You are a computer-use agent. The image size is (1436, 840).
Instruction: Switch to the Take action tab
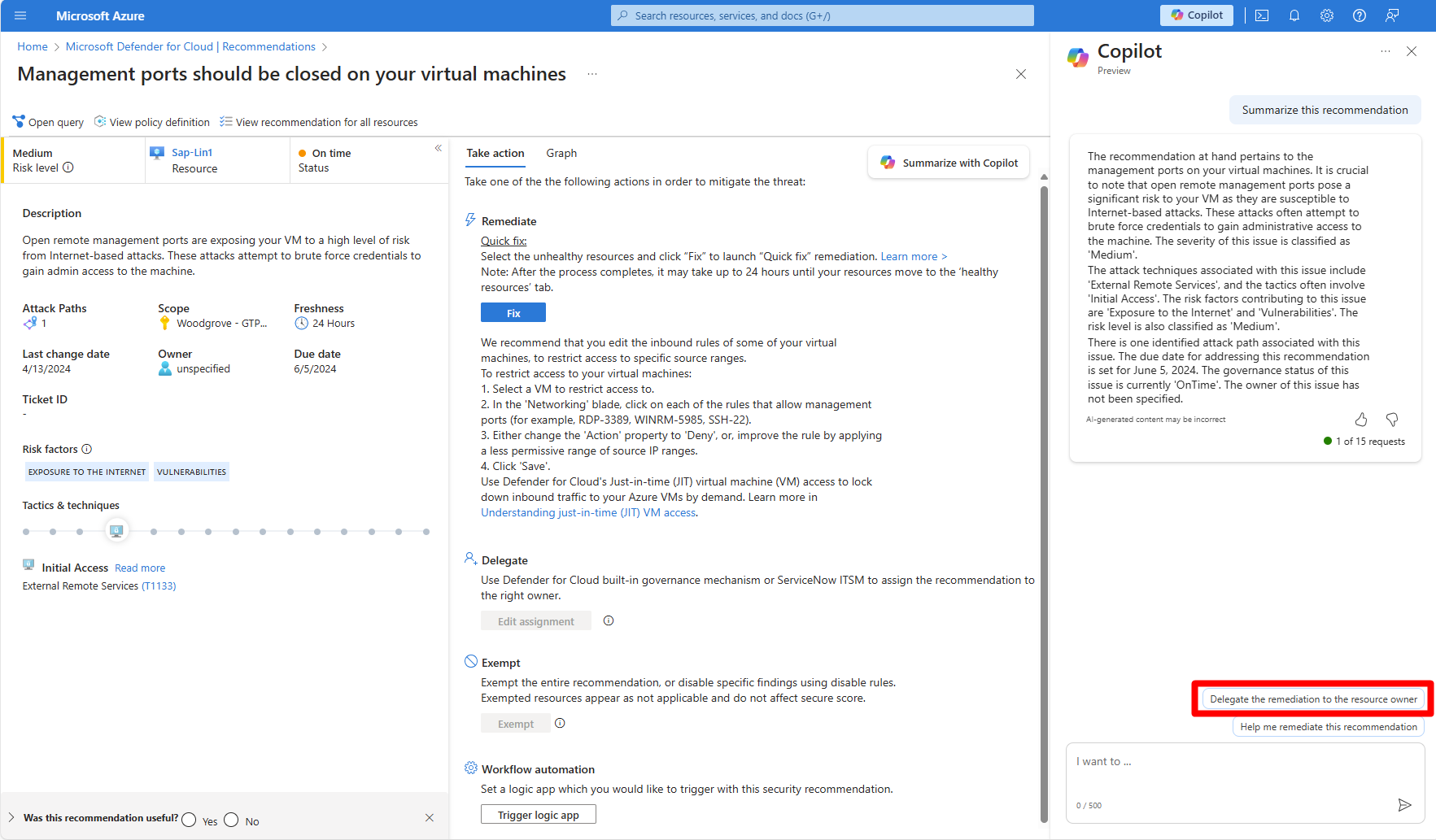[495, 153]
